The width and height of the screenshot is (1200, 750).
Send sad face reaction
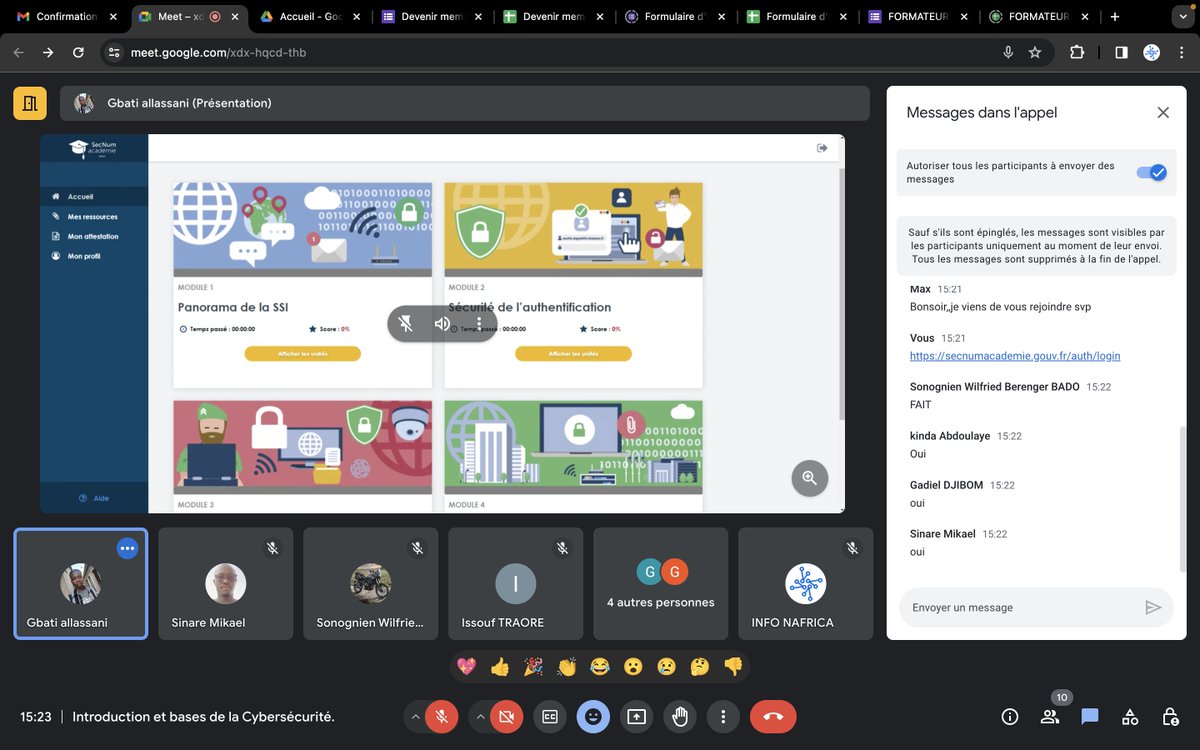(667, 666)
